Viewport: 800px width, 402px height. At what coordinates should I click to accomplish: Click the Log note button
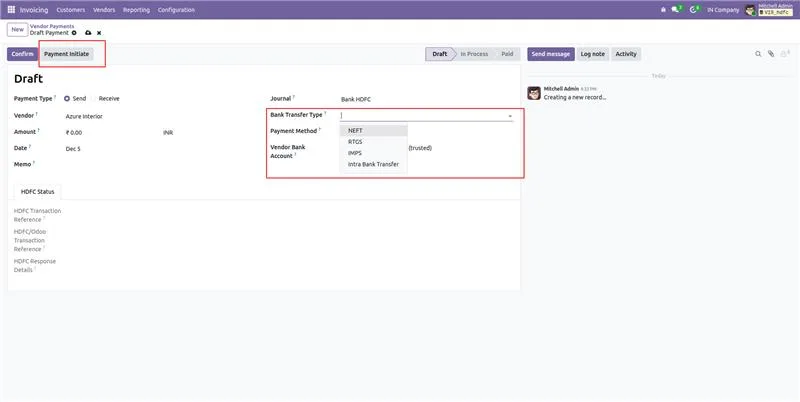point(592,54)
